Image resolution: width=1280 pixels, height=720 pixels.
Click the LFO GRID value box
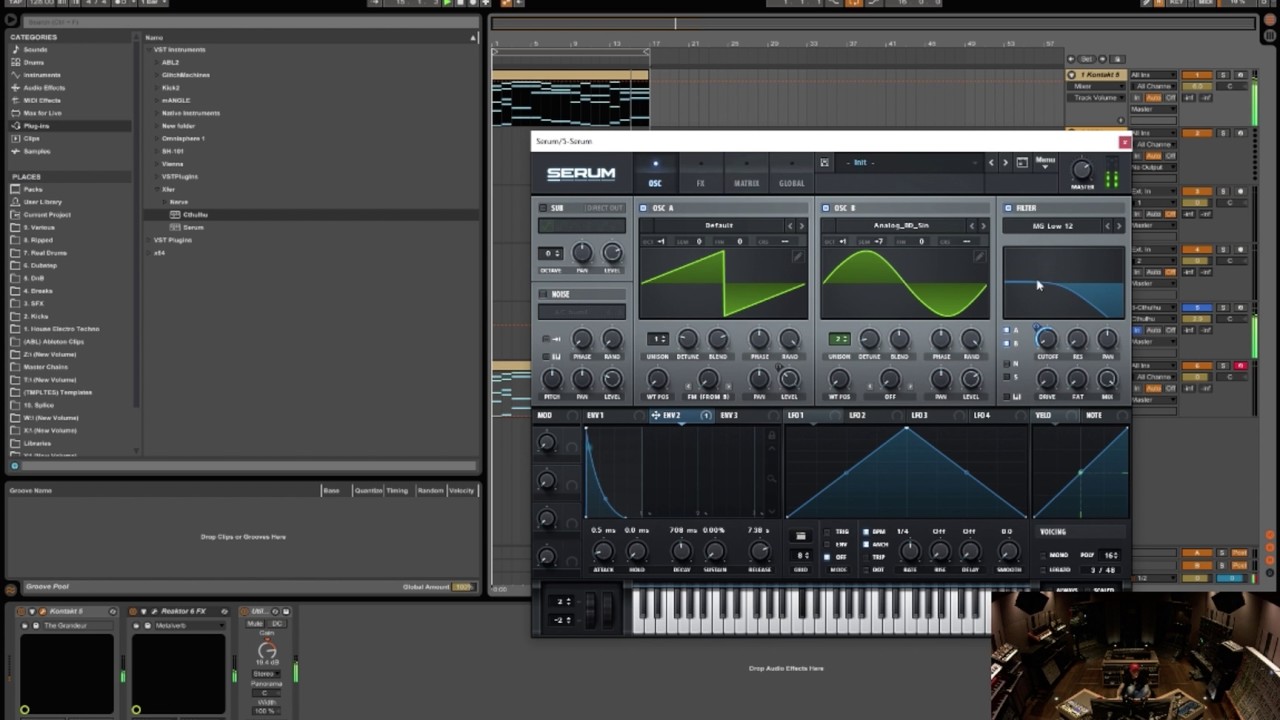coord(803,555)
